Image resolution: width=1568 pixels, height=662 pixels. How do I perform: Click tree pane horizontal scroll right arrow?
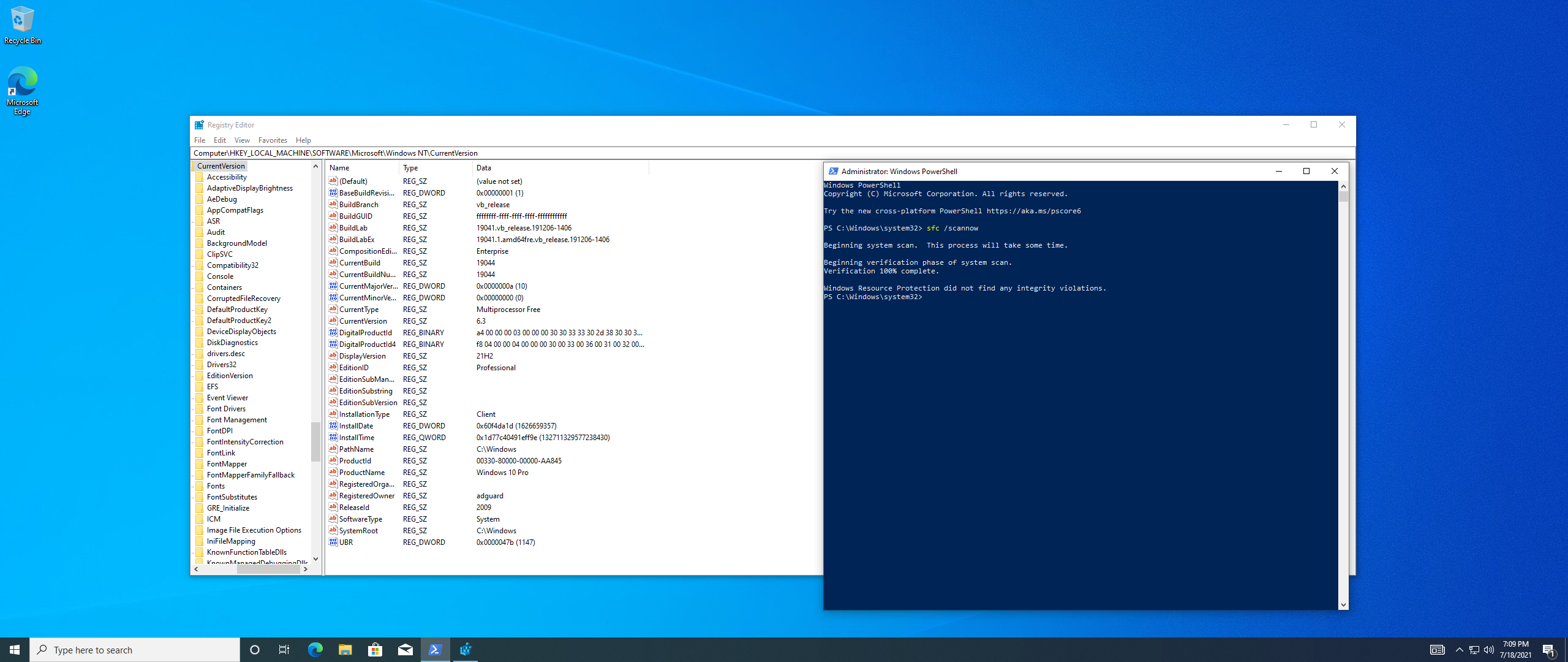click(306, 569)
